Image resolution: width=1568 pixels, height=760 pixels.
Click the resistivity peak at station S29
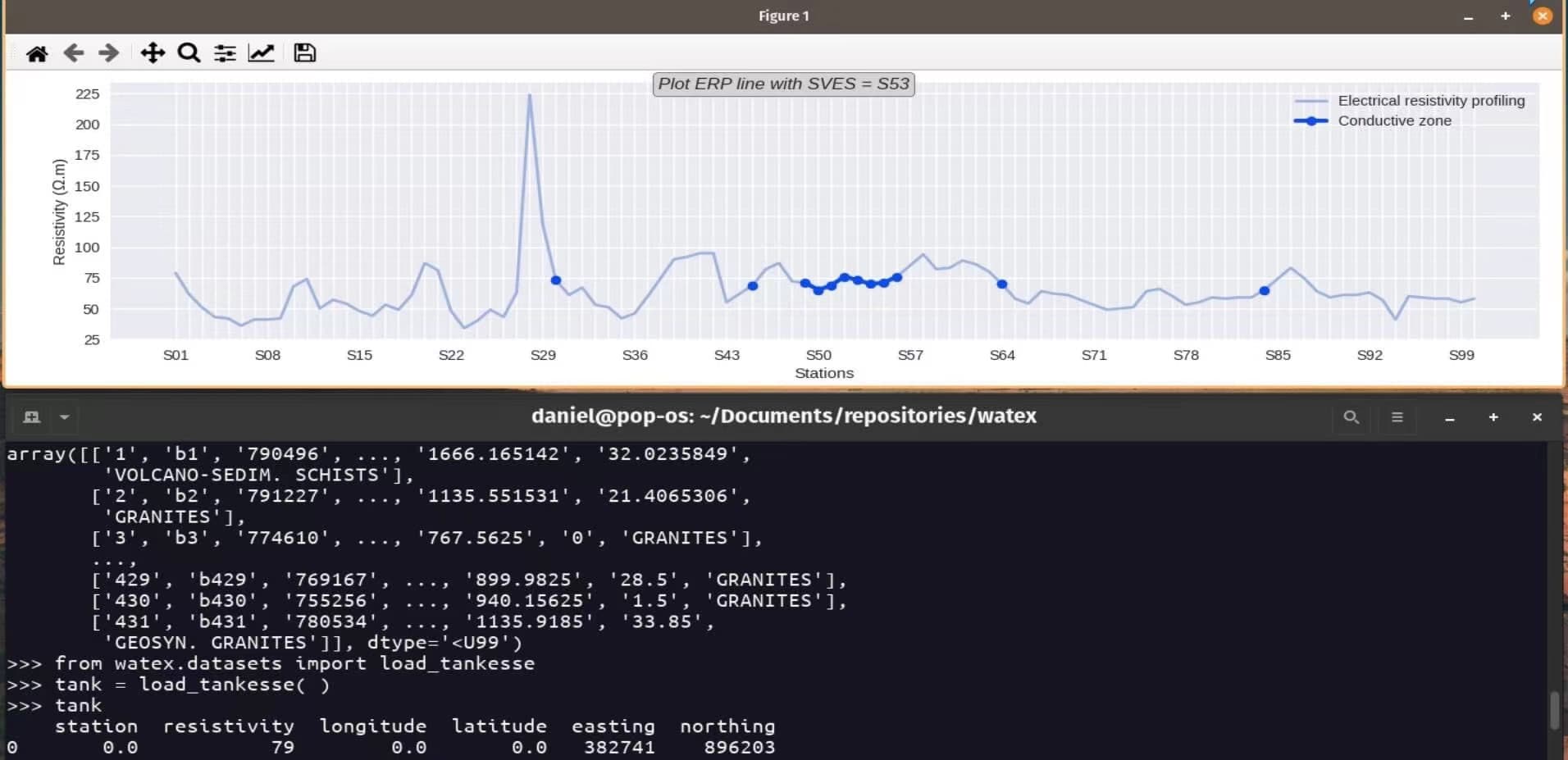pos(531,94)
